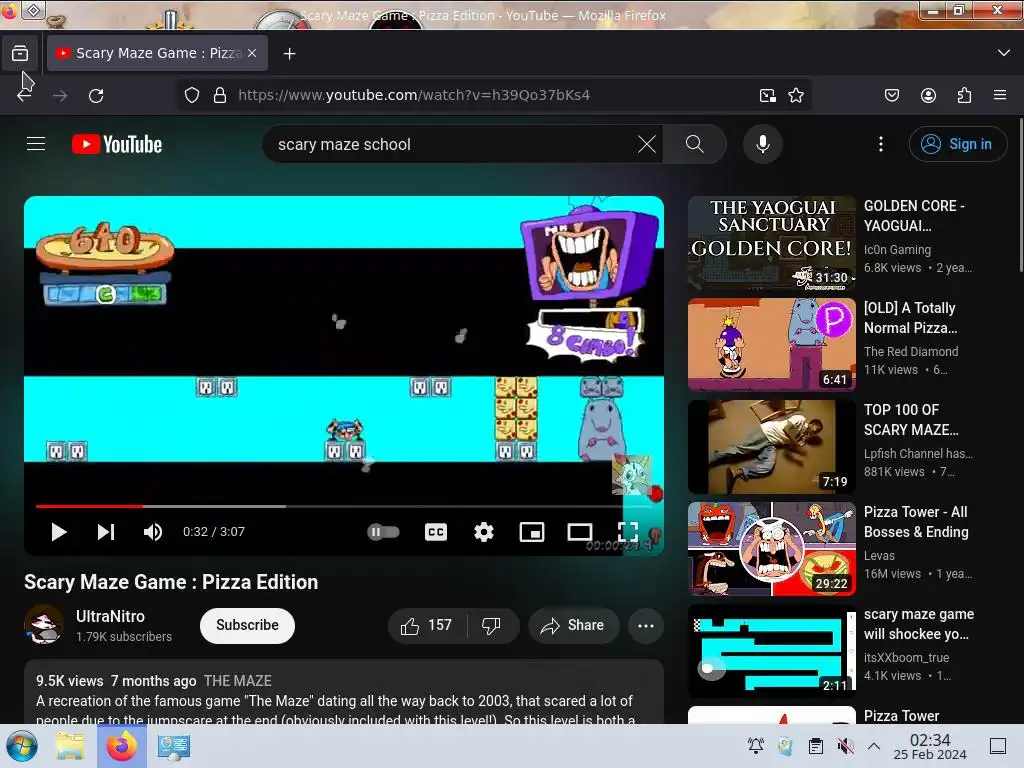Open the Firefox extensions puzzle icon
The width and height of the screenshot is (1024, 768).
[x=964, y=95]
